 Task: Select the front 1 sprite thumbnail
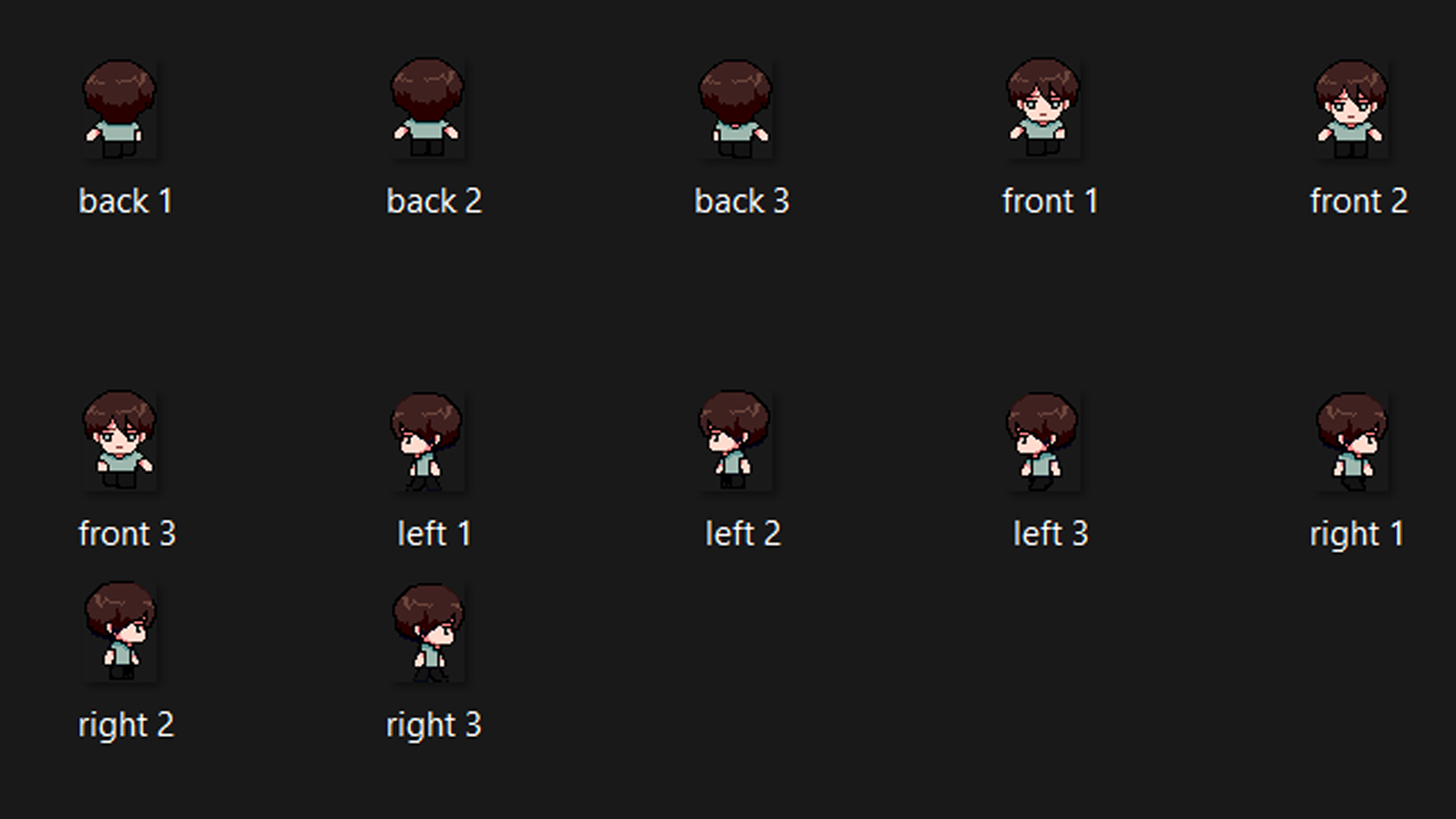(1043, 109)
